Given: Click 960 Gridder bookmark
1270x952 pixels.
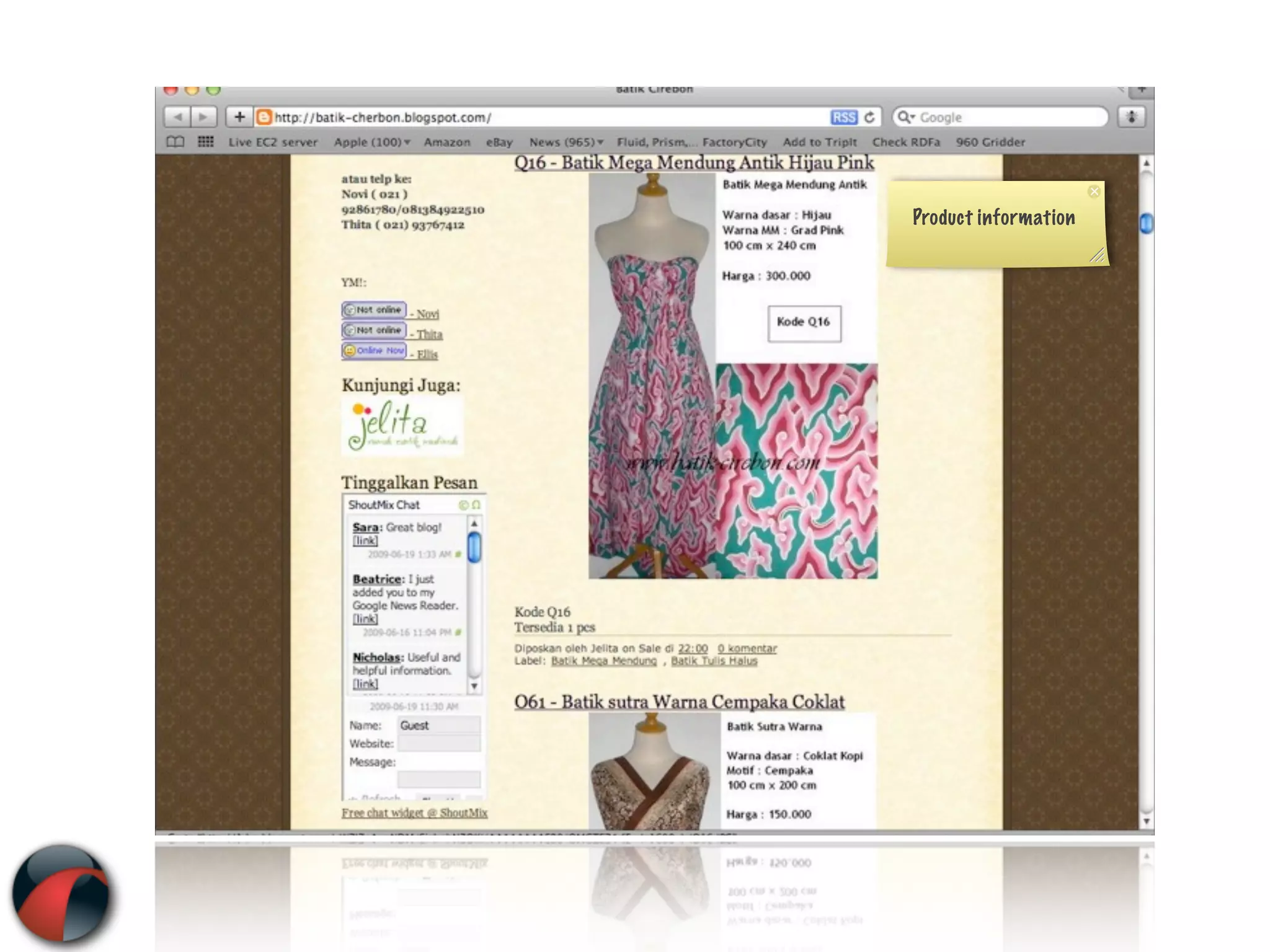Looking at the screenshot, I should click(990, 142).
